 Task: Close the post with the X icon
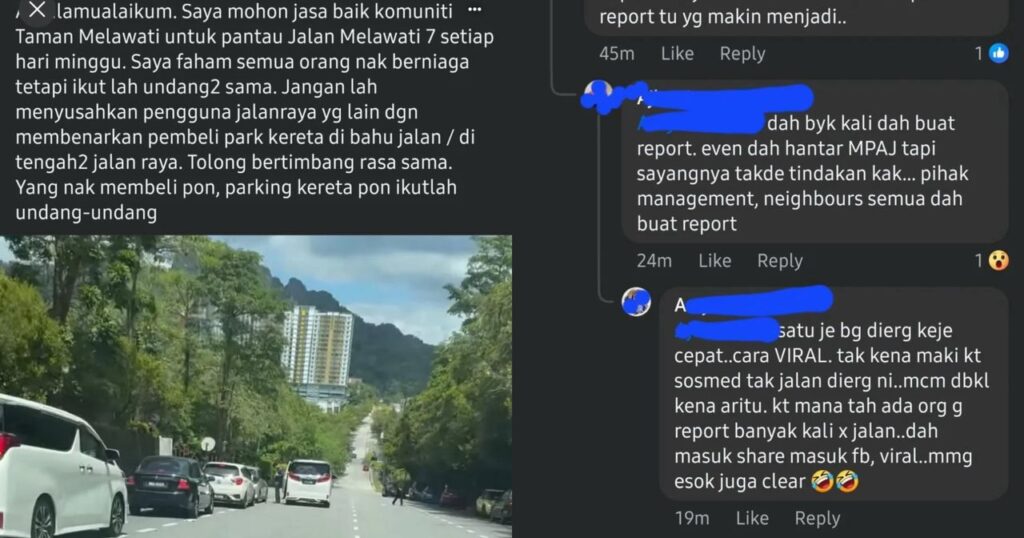tap(37, 10)
